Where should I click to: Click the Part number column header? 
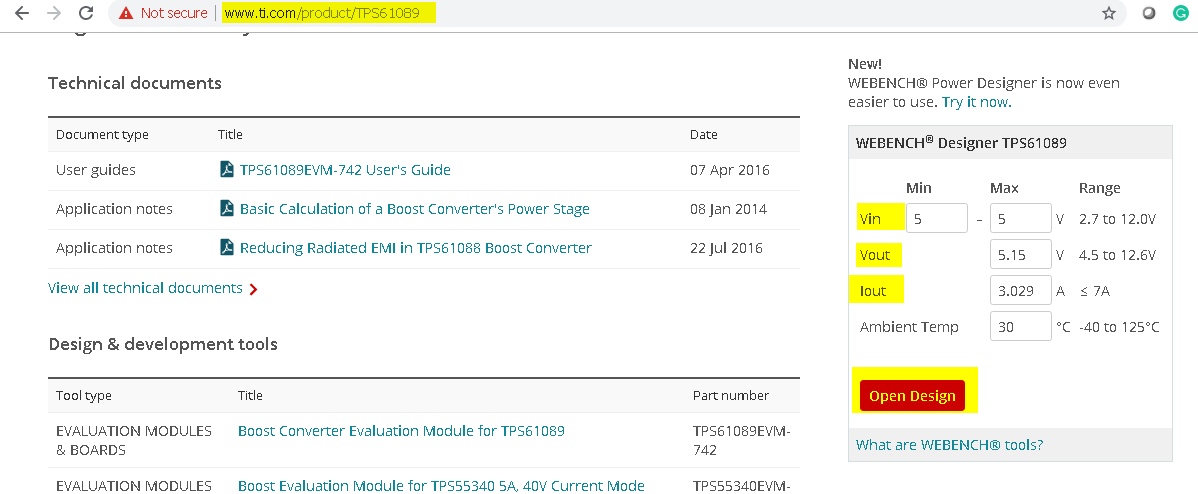[730, 396]
